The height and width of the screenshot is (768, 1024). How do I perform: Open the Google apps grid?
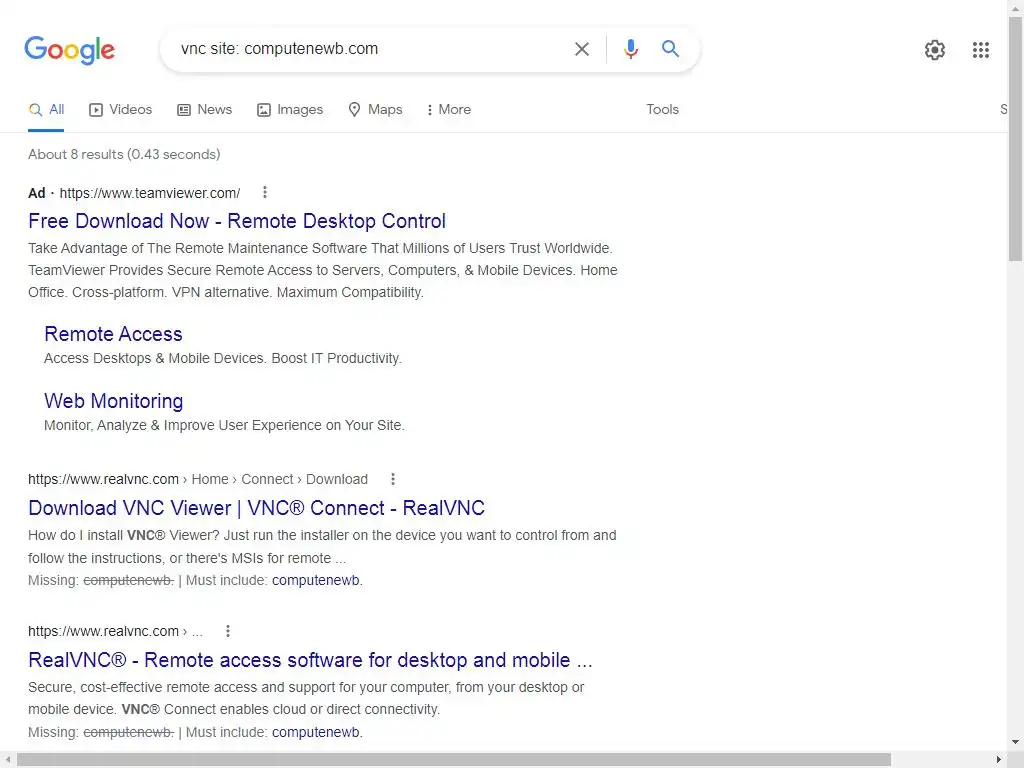[980, 50]
